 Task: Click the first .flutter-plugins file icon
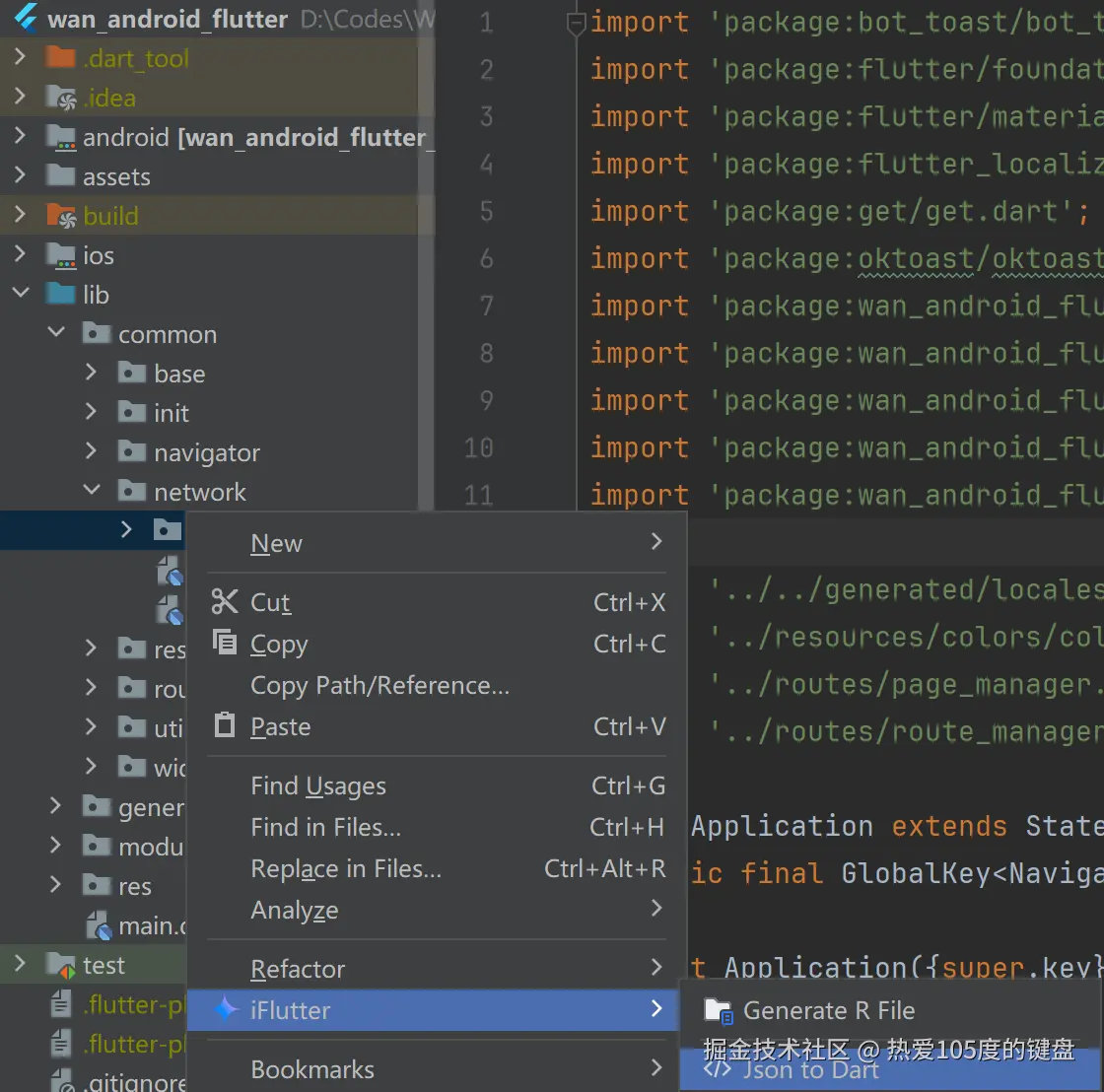coord(61,1003)
